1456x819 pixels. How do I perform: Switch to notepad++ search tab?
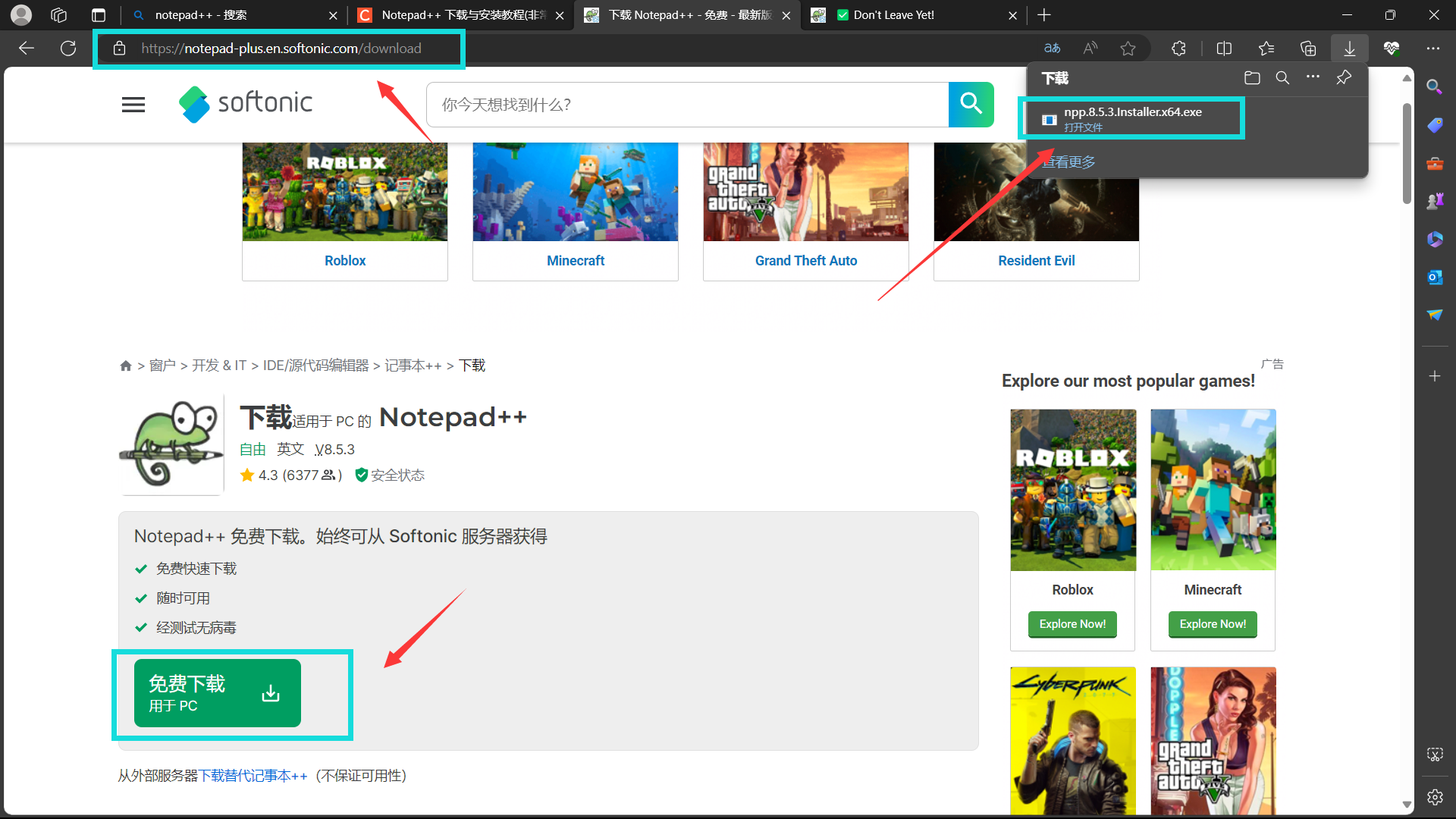227,15
